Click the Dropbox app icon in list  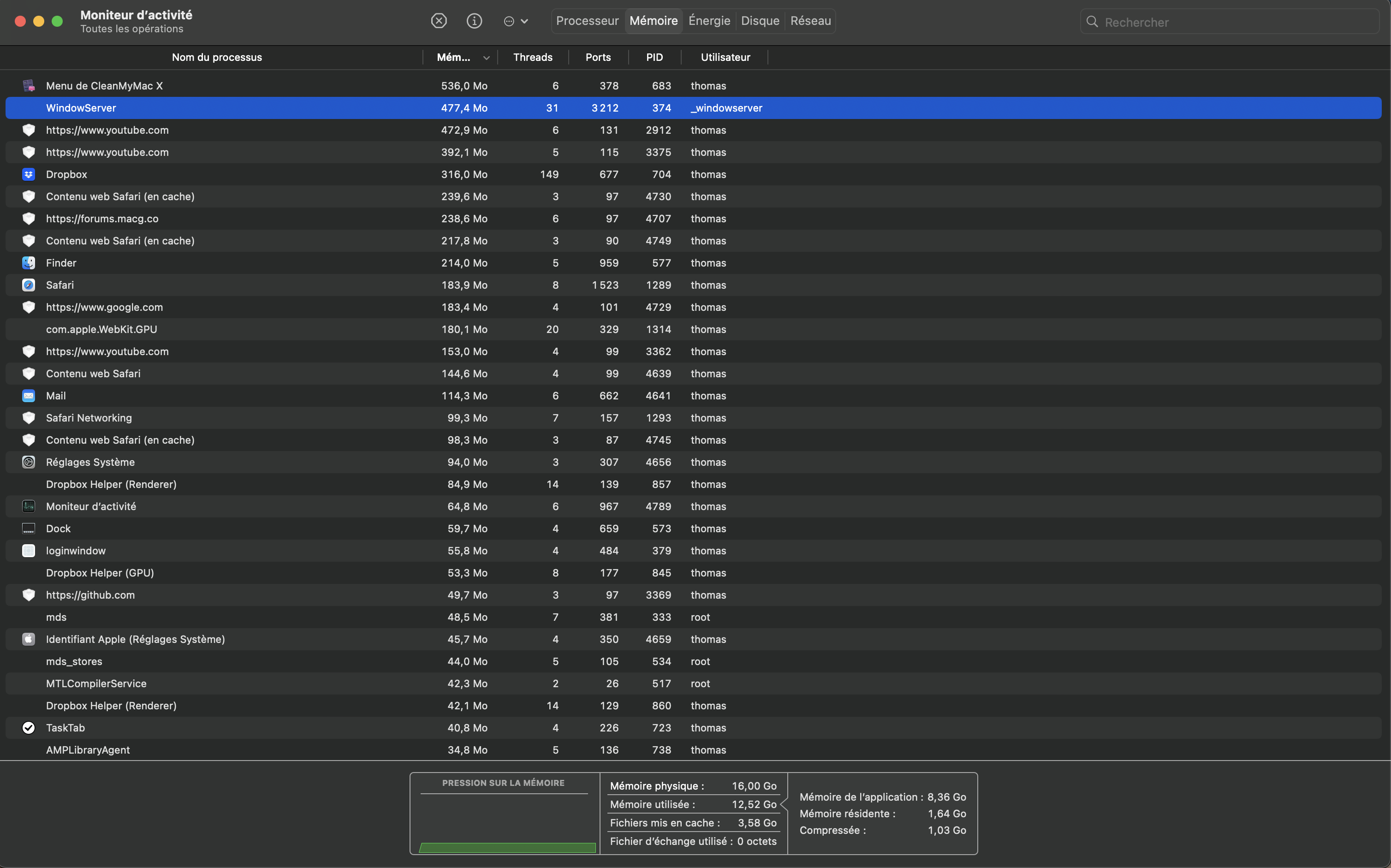29,174
